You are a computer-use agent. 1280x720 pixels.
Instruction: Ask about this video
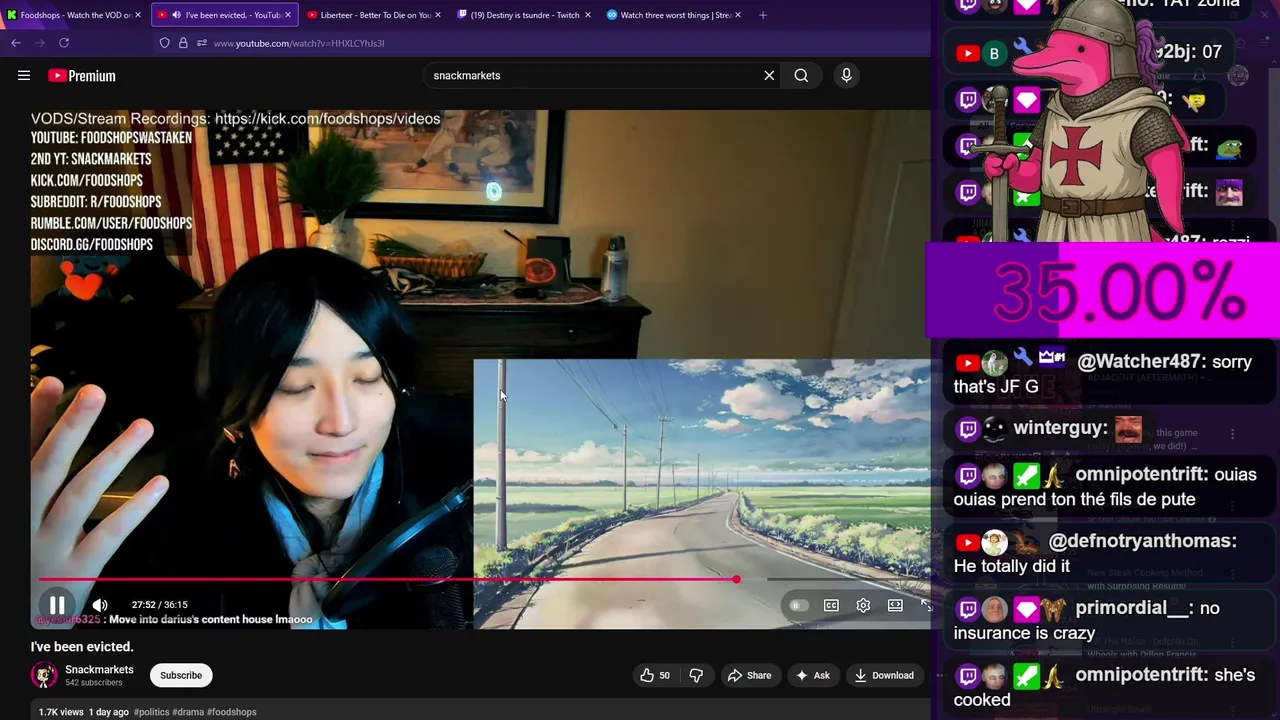tap(812, 675)
